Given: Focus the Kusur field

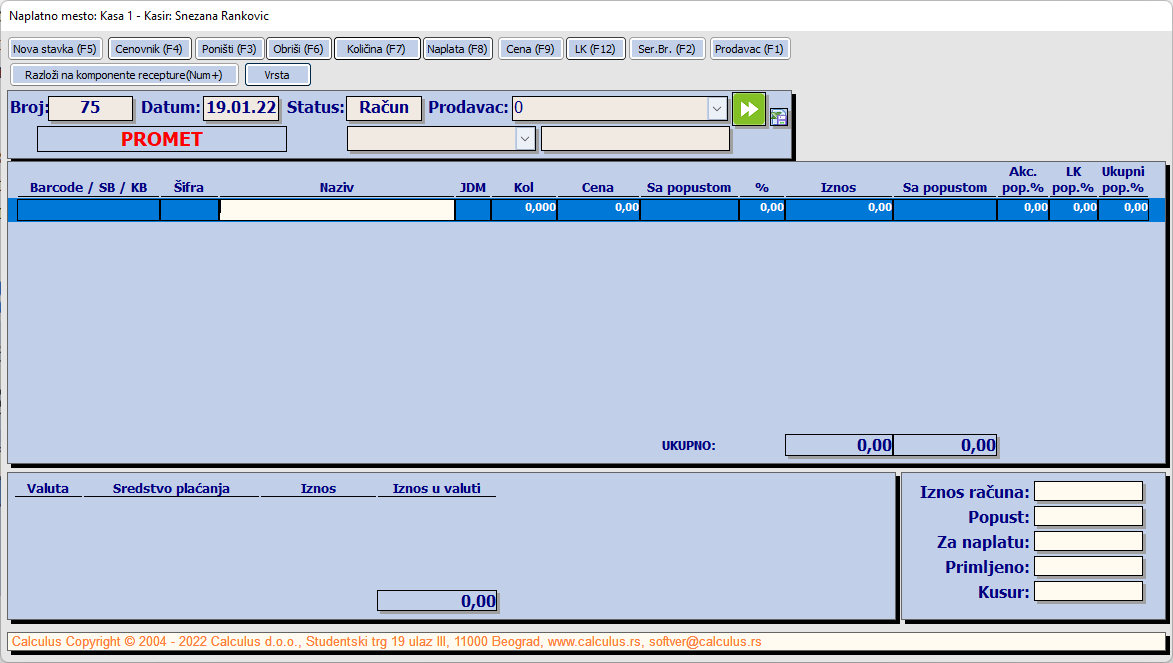Looking at the screenshot, I should (x=1088, y=591).
